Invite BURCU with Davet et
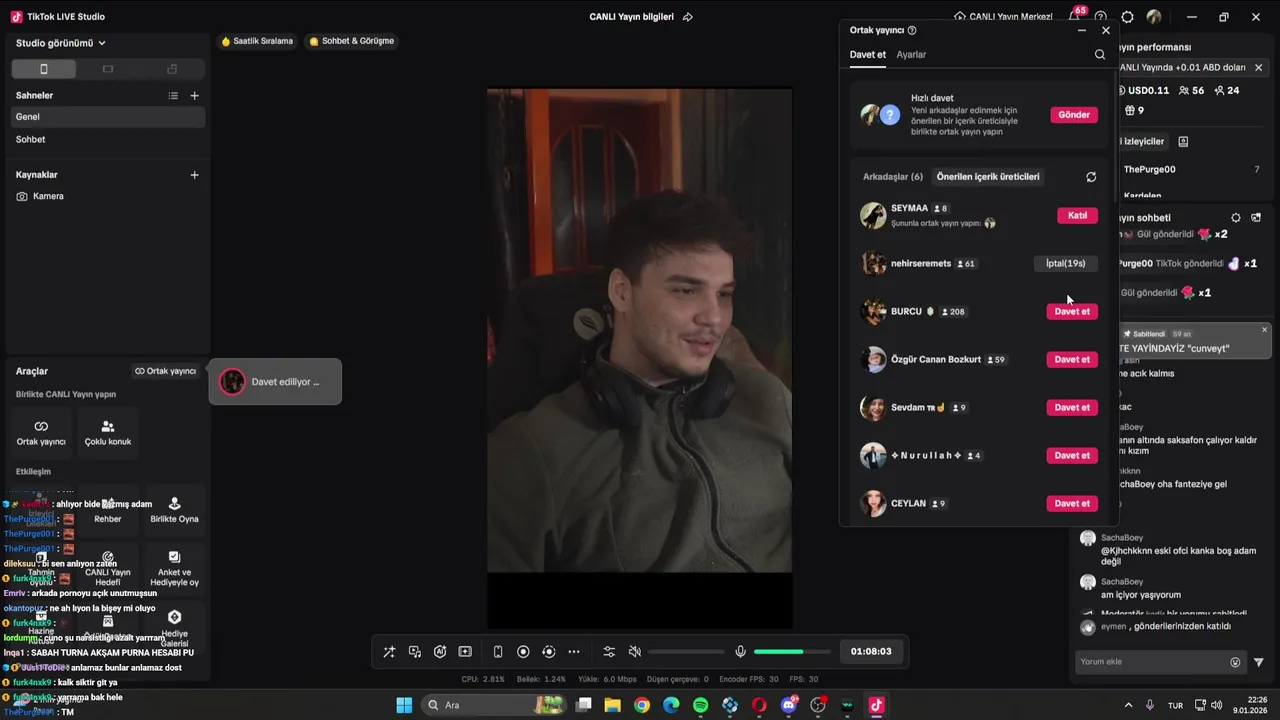Viewport: 1280px width, 720px height. tap(1072, 312)
